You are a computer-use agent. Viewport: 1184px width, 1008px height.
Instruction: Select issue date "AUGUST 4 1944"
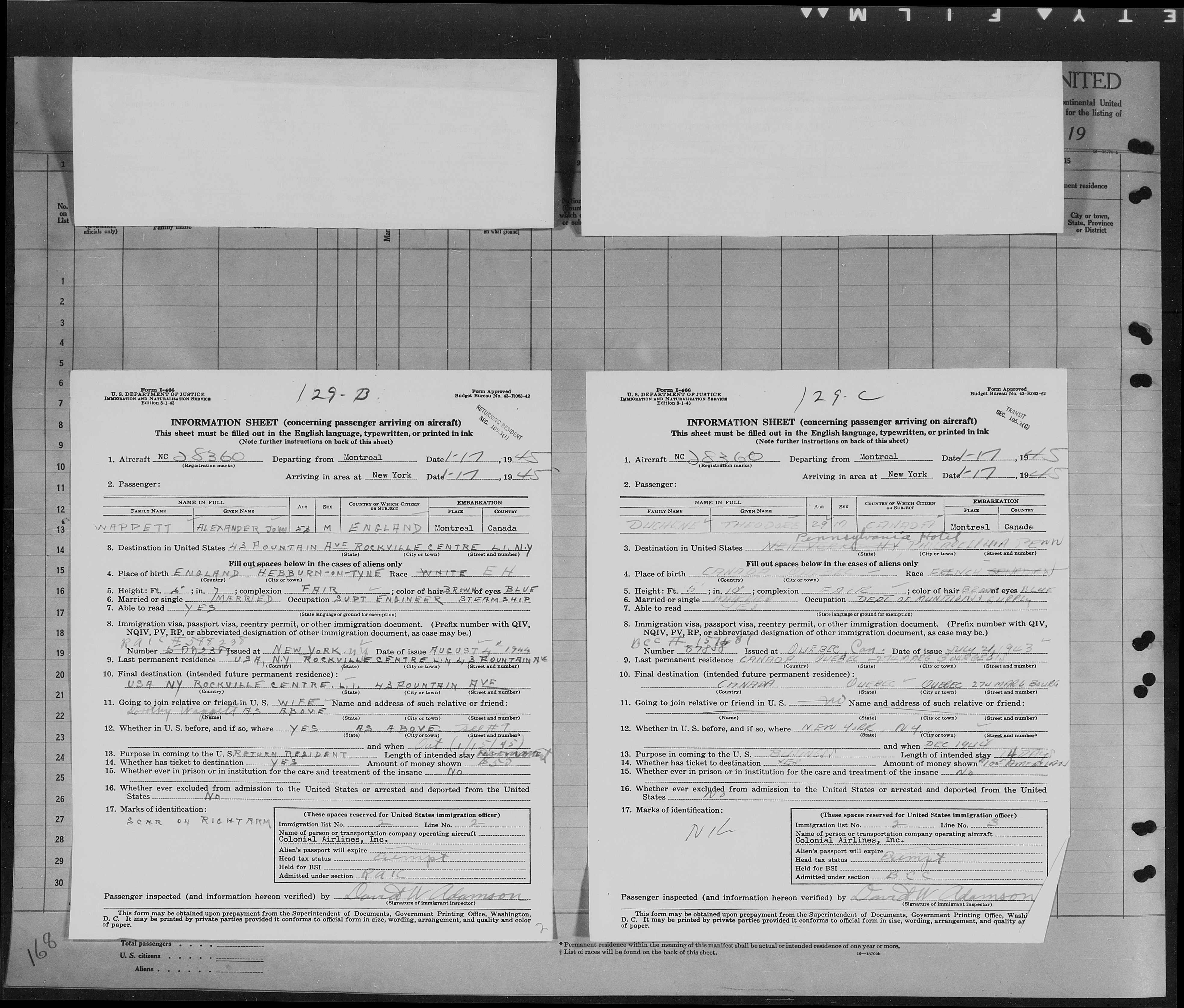pos(480,650)
